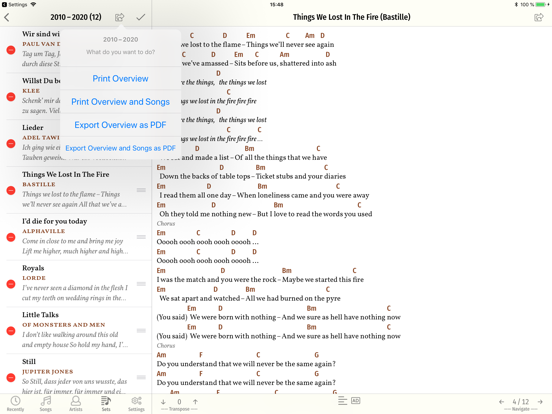
Task: Select the BASTILLE artist label in list
Action: click(x=39, y=184)
